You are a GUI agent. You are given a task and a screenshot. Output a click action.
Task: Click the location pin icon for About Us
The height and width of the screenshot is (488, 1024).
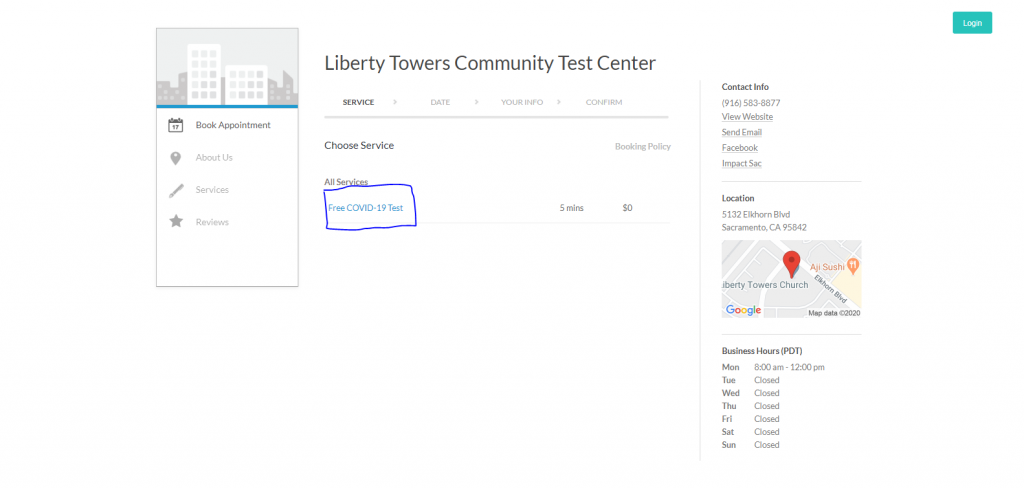pyautogui.click(x=176, y=158)
